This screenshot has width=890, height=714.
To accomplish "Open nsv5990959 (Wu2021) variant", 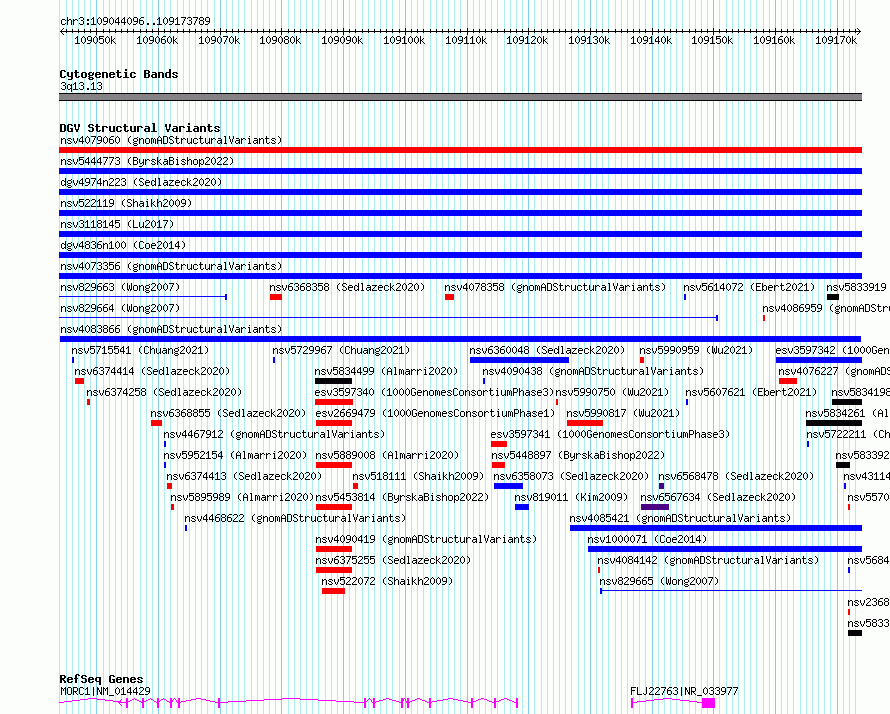I will 696,350.
